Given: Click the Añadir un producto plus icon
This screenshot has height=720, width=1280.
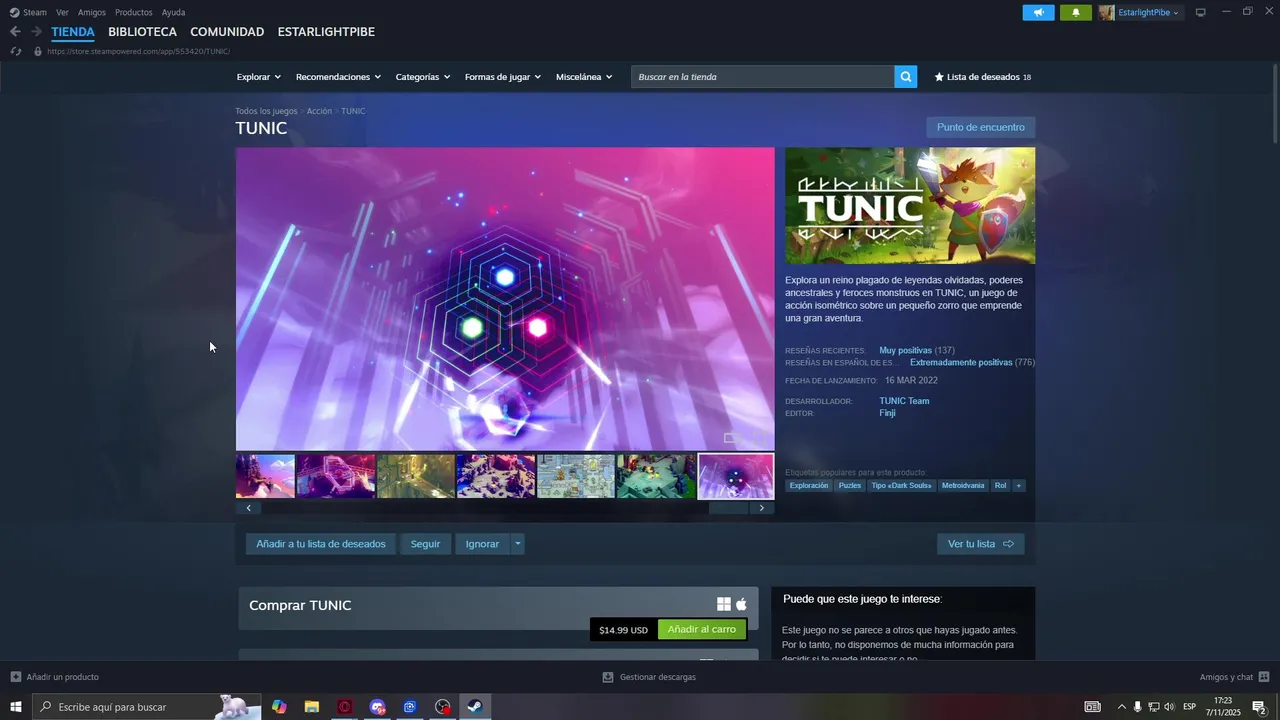Looking at the screenshot, I should [x=15, y=677].
